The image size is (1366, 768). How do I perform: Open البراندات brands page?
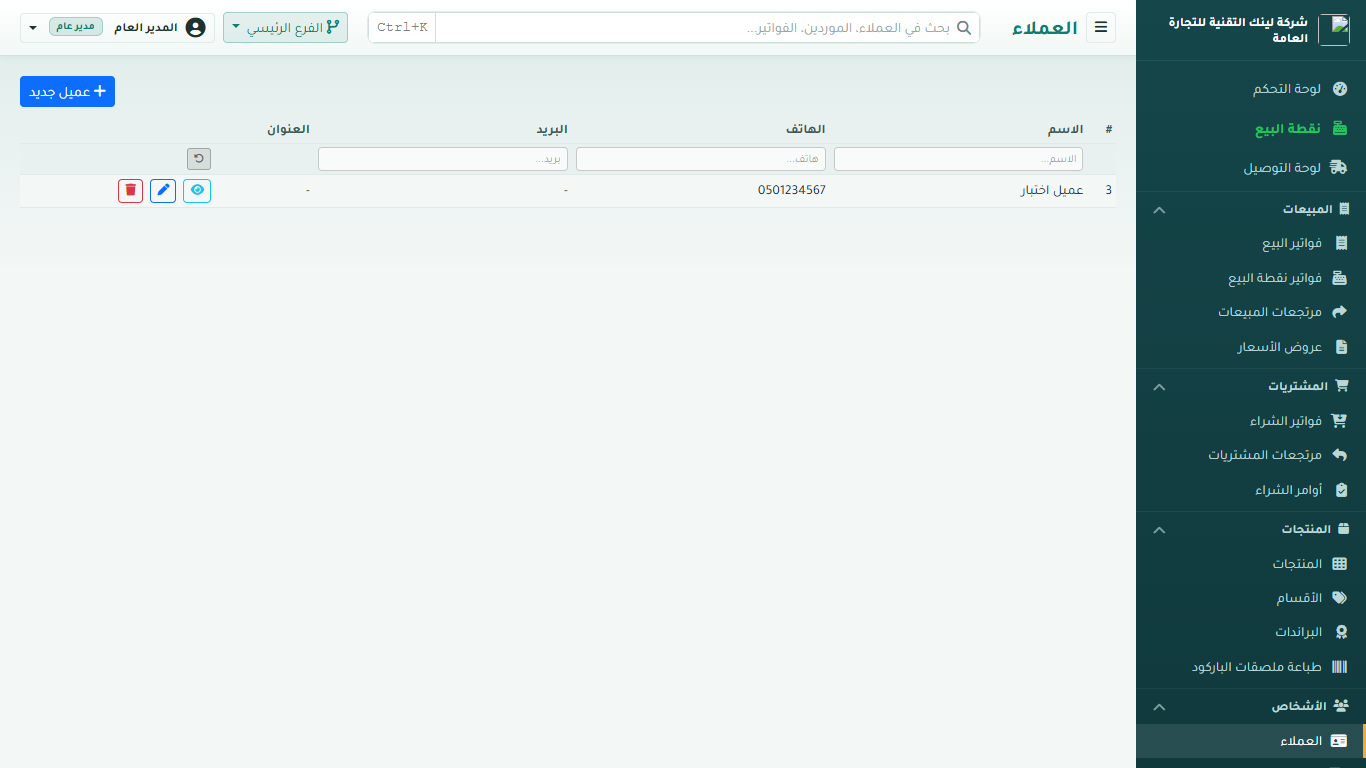coord(1250,632)
